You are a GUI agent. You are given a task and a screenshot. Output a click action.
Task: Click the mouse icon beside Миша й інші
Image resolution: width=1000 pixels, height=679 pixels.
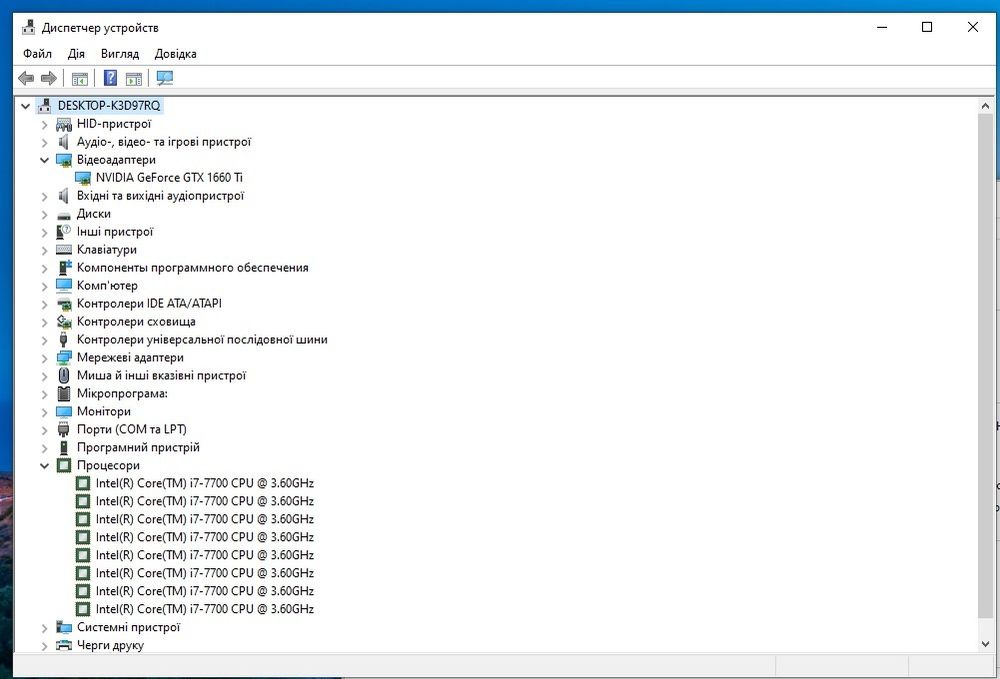(x=64, y=376)
